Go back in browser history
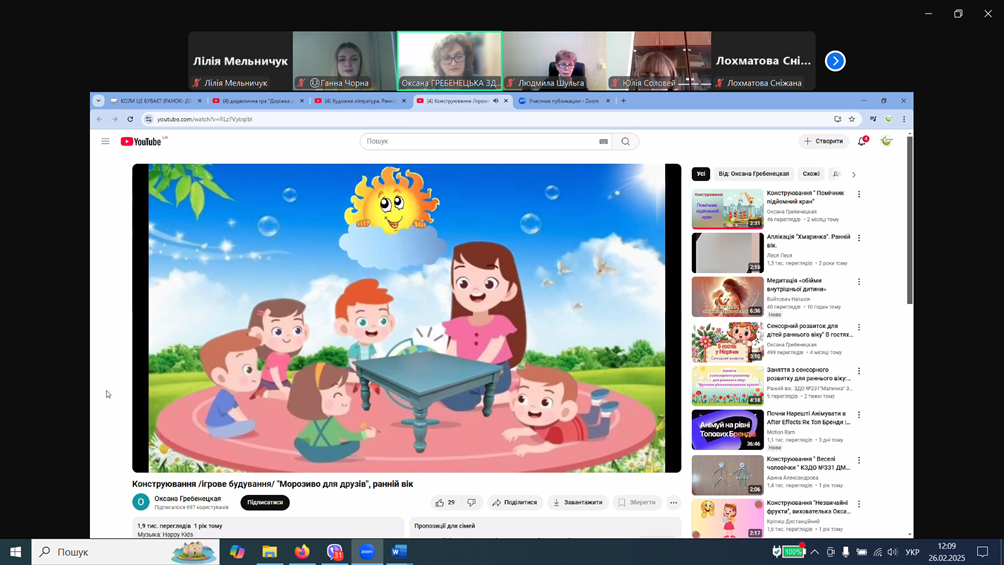Screen dimensions: 1004x565 click(x=100, y=119)
